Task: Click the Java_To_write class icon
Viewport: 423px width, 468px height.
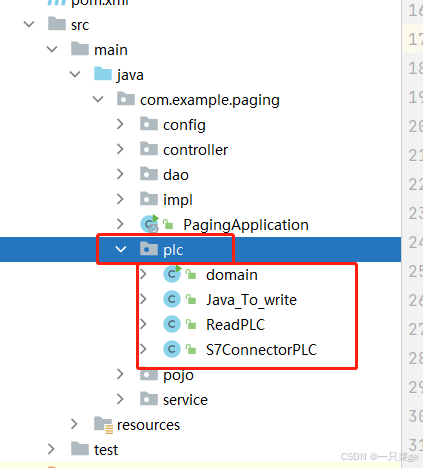Action: [172, 299]
